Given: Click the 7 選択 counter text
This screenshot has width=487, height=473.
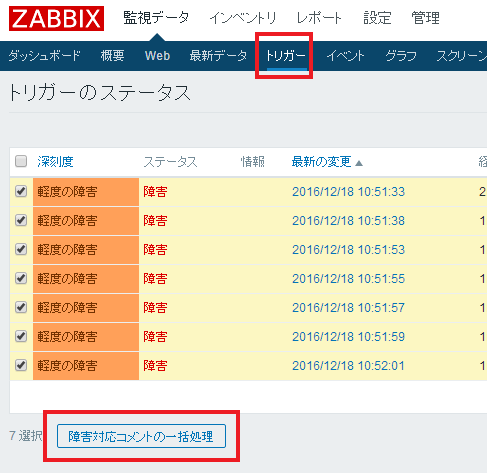Looking at the screenshot, I should point(26,436).
